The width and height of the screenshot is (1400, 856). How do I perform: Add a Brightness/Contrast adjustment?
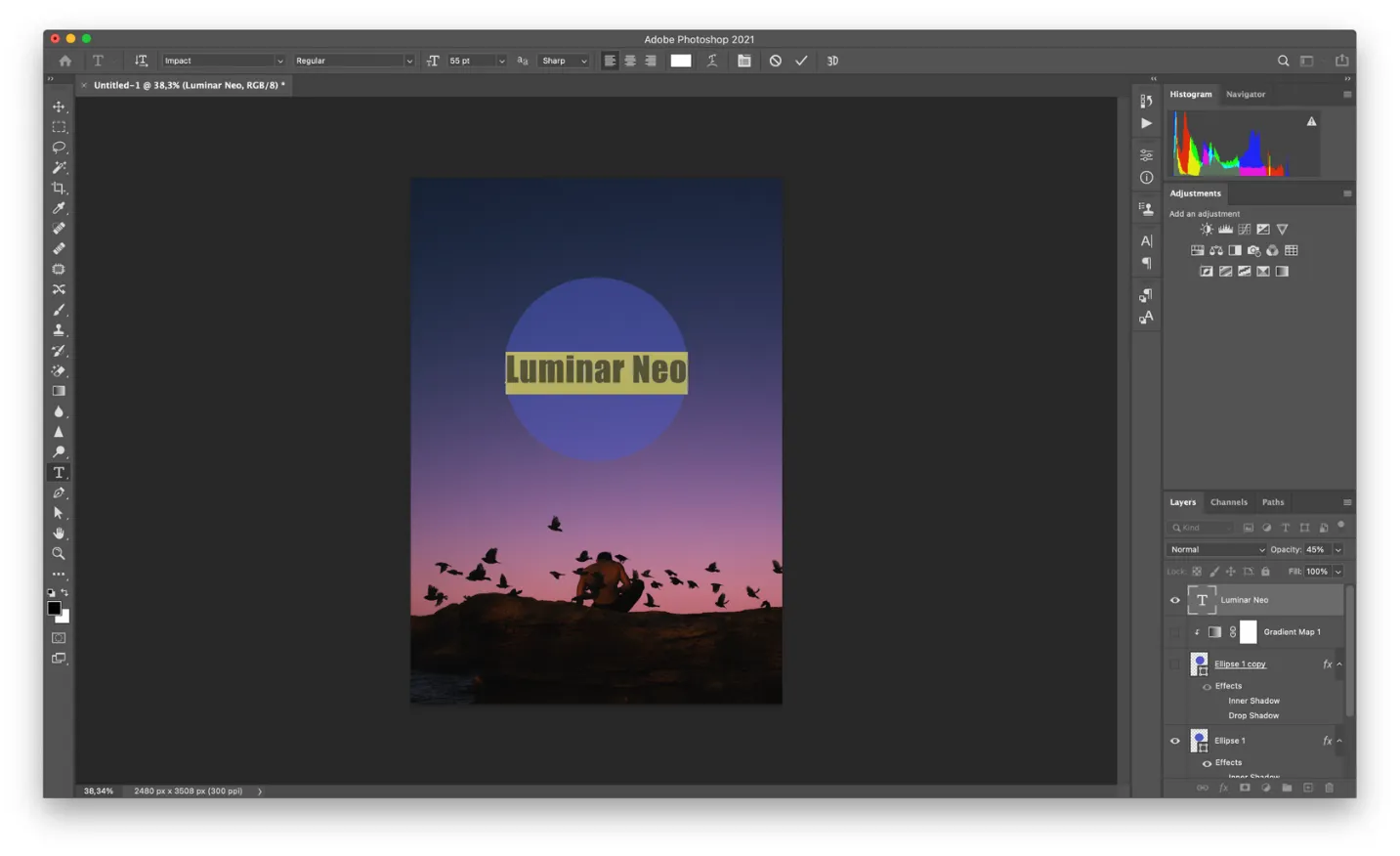(1207, 229)
